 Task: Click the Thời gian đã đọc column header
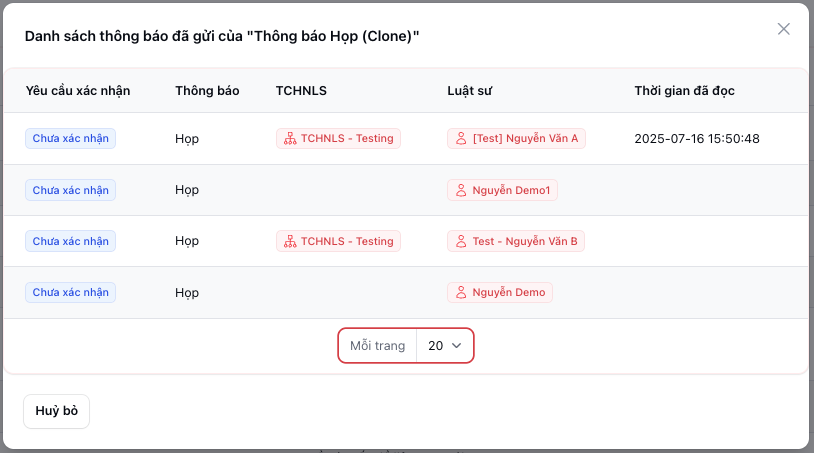click(684, 91)
